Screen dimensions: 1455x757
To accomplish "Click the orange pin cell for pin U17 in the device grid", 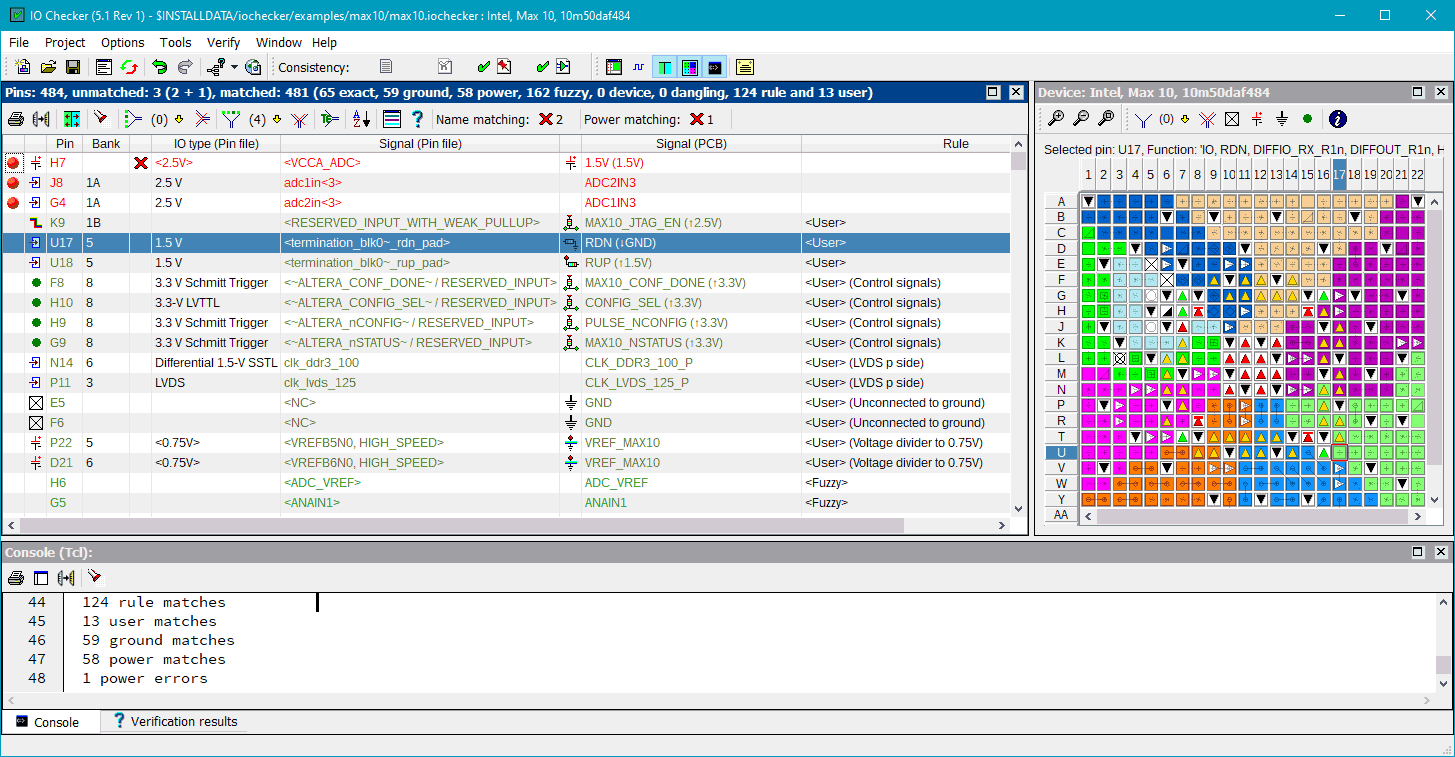I will pos(1339,452).
